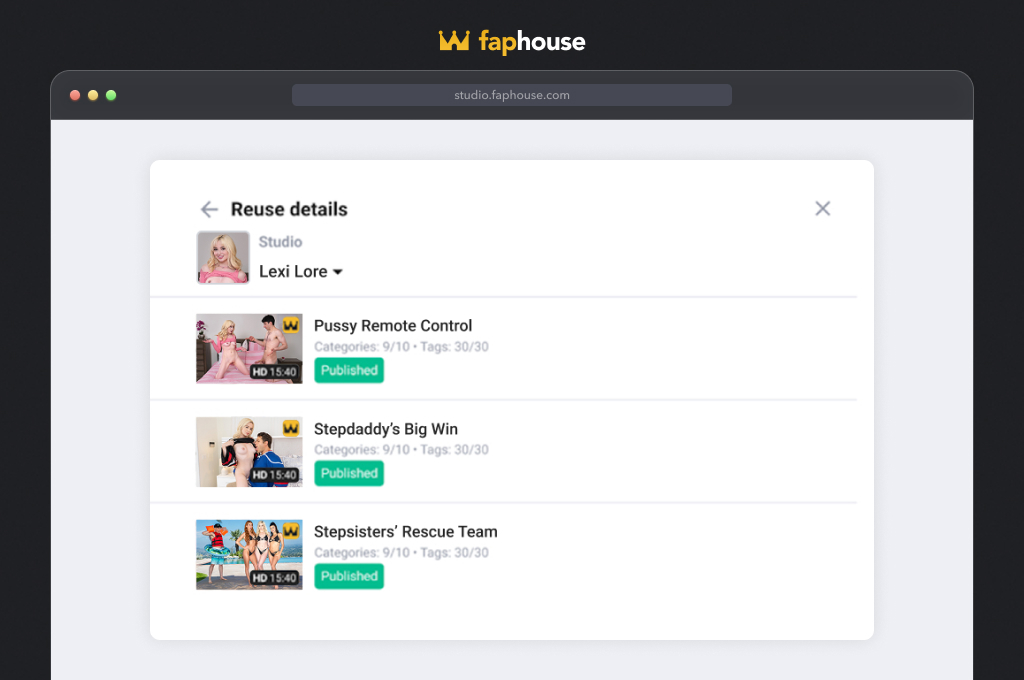
Task: Click the Reuse details heading
Action: click(x=289, y=209)
